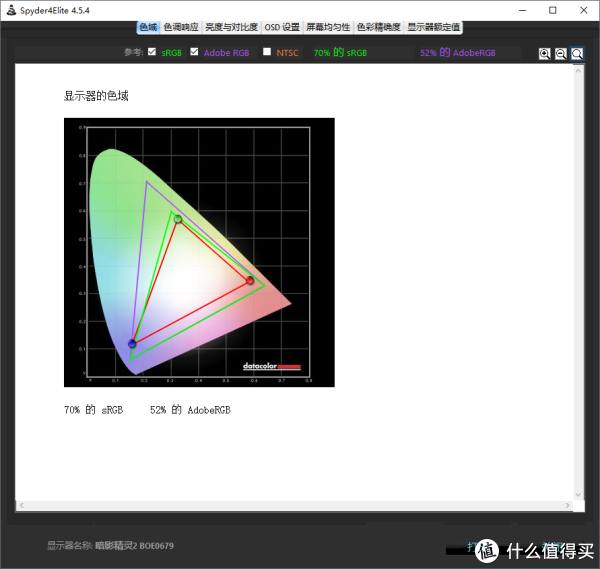Click the '70% 的 sRGB' result below chart
The width and height of the screenshot is (600, 569).
tap(94, 410)
